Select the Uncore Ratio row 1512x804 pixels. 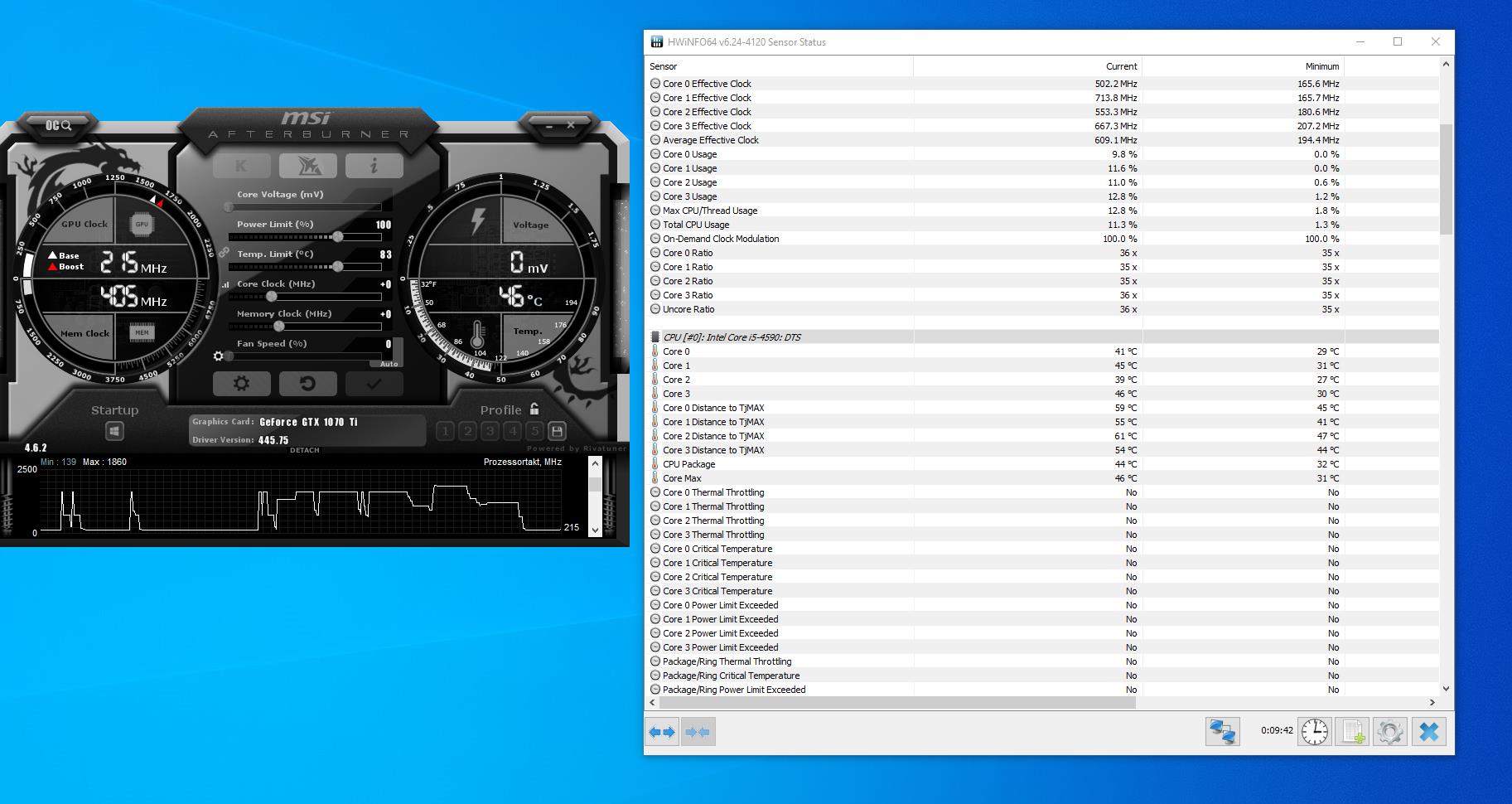point(1042,309)
